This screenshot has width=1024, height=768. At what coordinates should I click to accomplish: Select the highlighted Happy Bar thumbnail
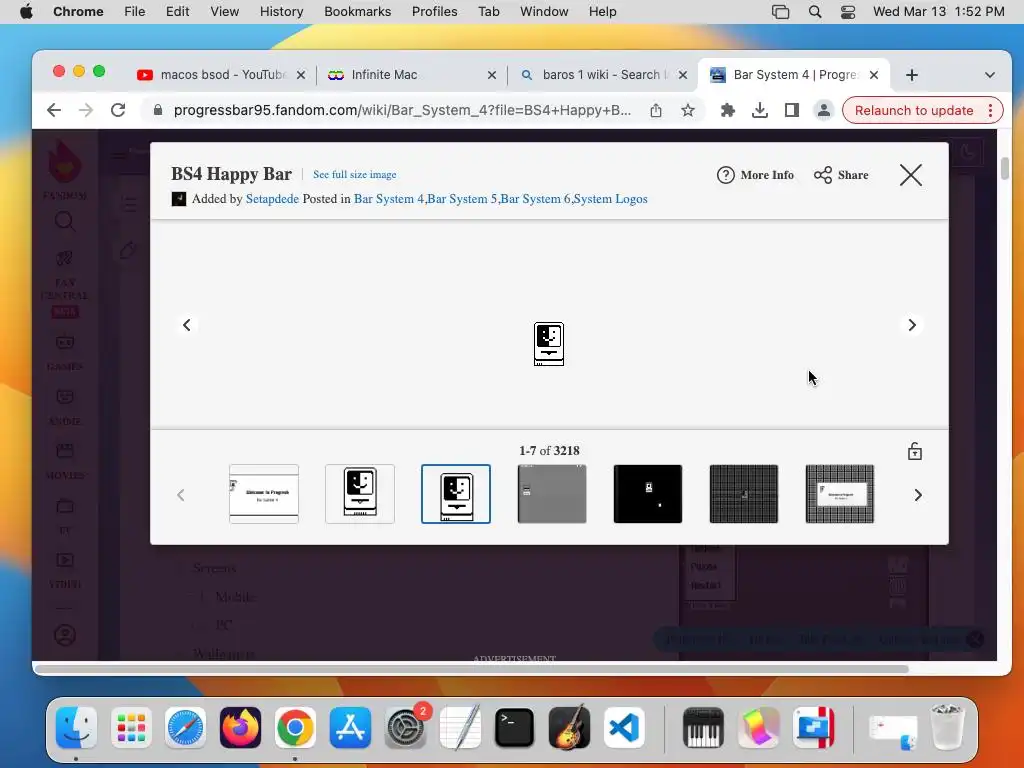(x=456, y=494)
